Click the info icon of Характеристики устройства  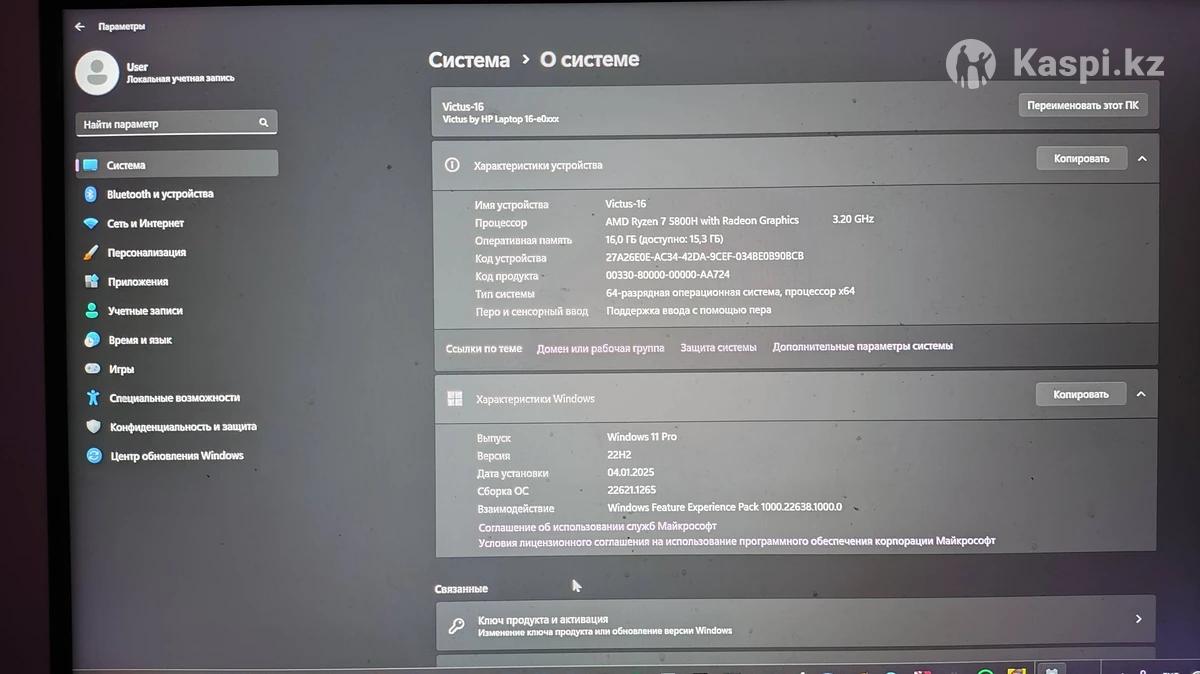(452, 165)
